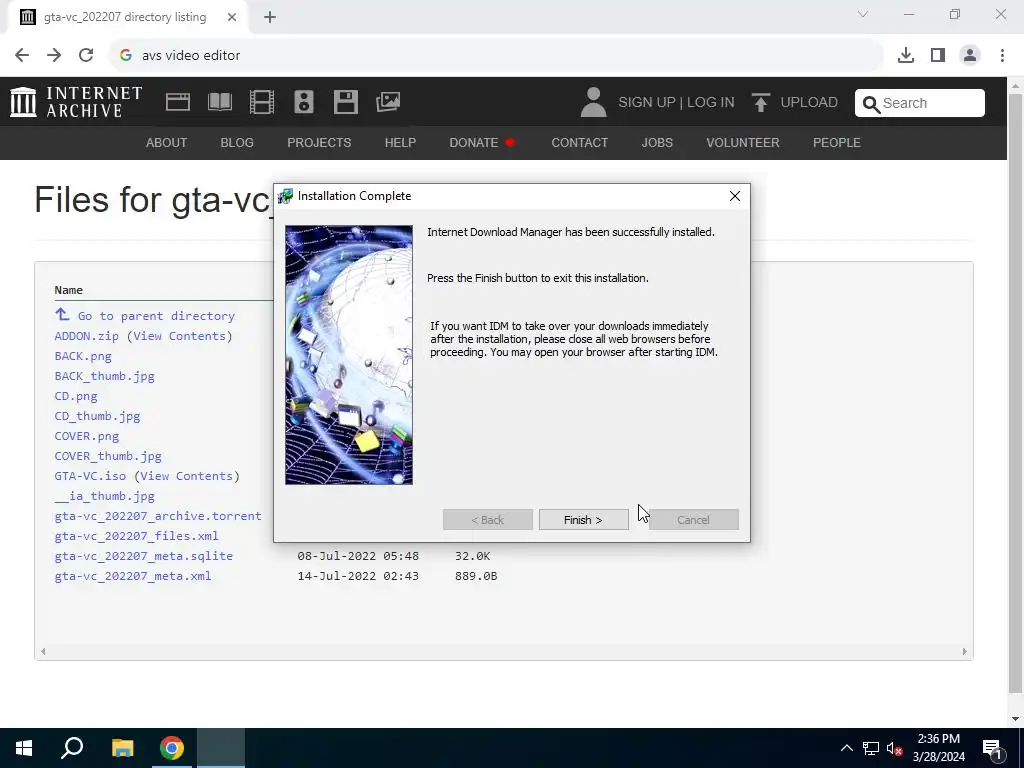Image resolution: width=1024 pixels, height=768 pixels.
Task: Open BACK_thumb.jpg file link
Action: pyautogui.click(x=104, y=376)
